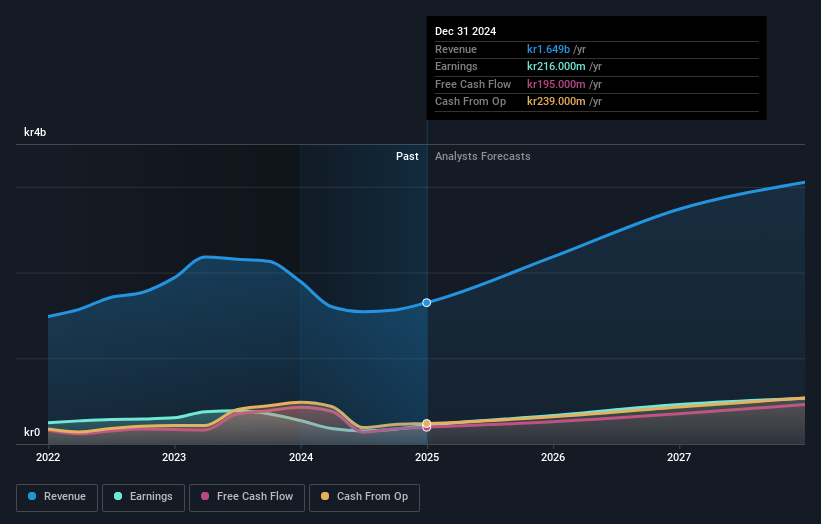Toggle the Revenue legend series
The height and width of the screenshot is (524, 821).
[57, 497]
